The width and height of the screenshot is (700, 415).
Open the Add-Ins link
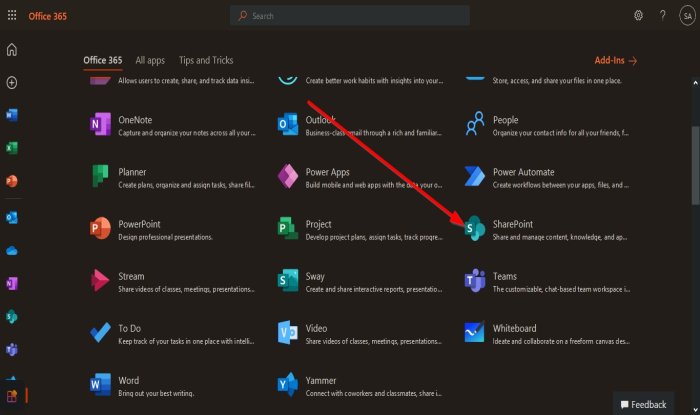pyautogui.click(x=616, y=60)
